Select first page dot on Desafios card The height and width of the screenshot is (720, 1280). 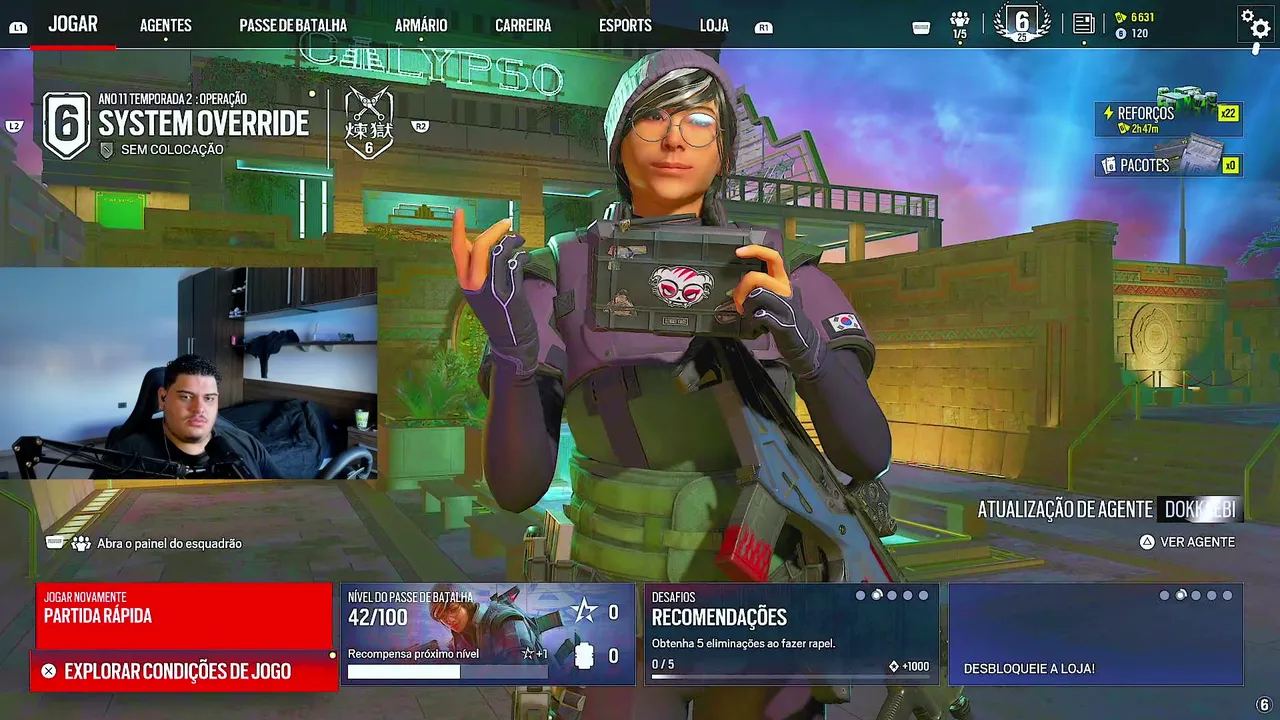point(861,595)
